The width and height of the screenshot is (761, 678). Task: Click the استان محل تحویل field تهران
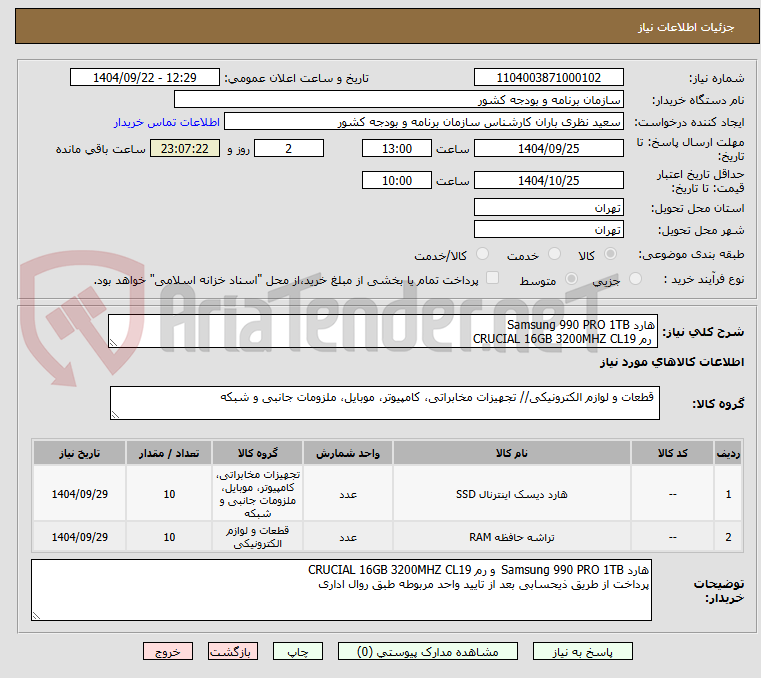tap(548, 207)
